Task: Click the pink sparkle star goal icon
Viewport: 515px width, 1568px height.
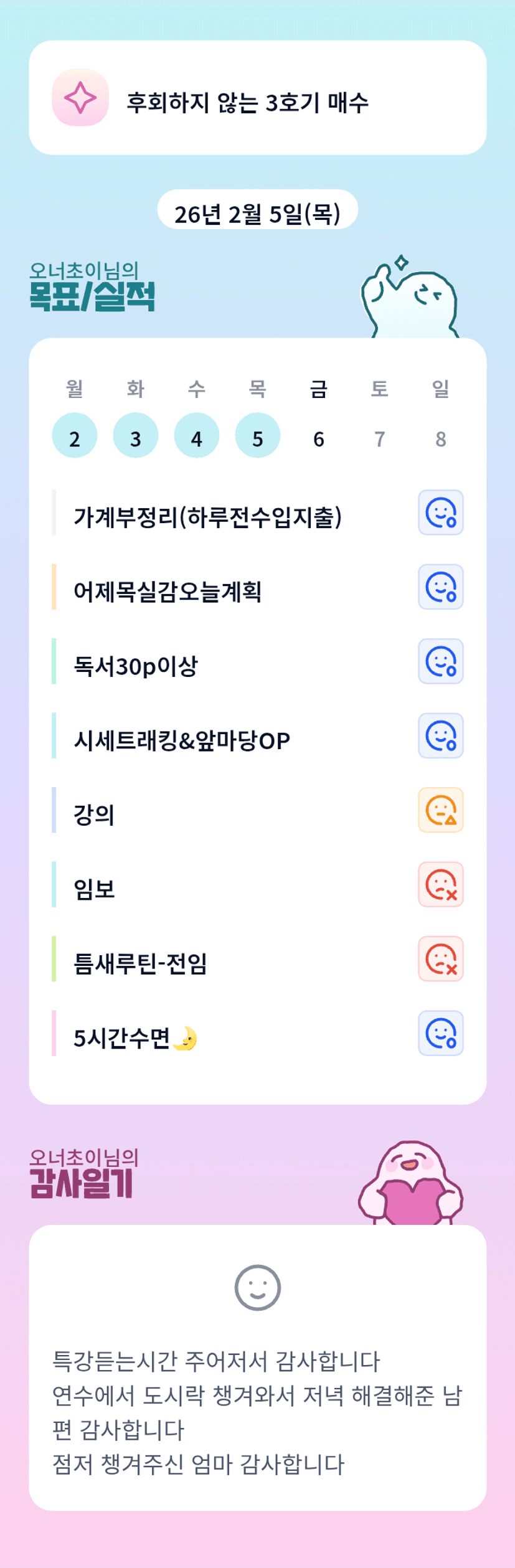Action: pos(80,98)
